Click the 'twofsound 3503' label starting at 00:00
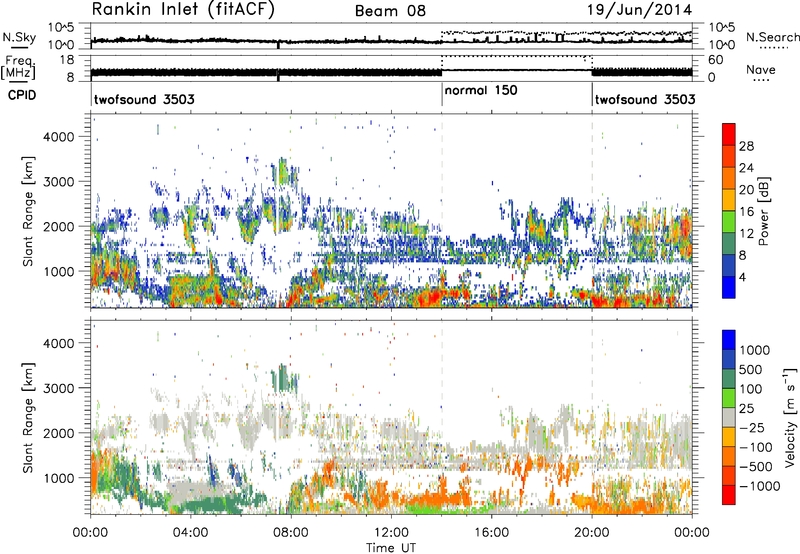 tap(144, 99)
